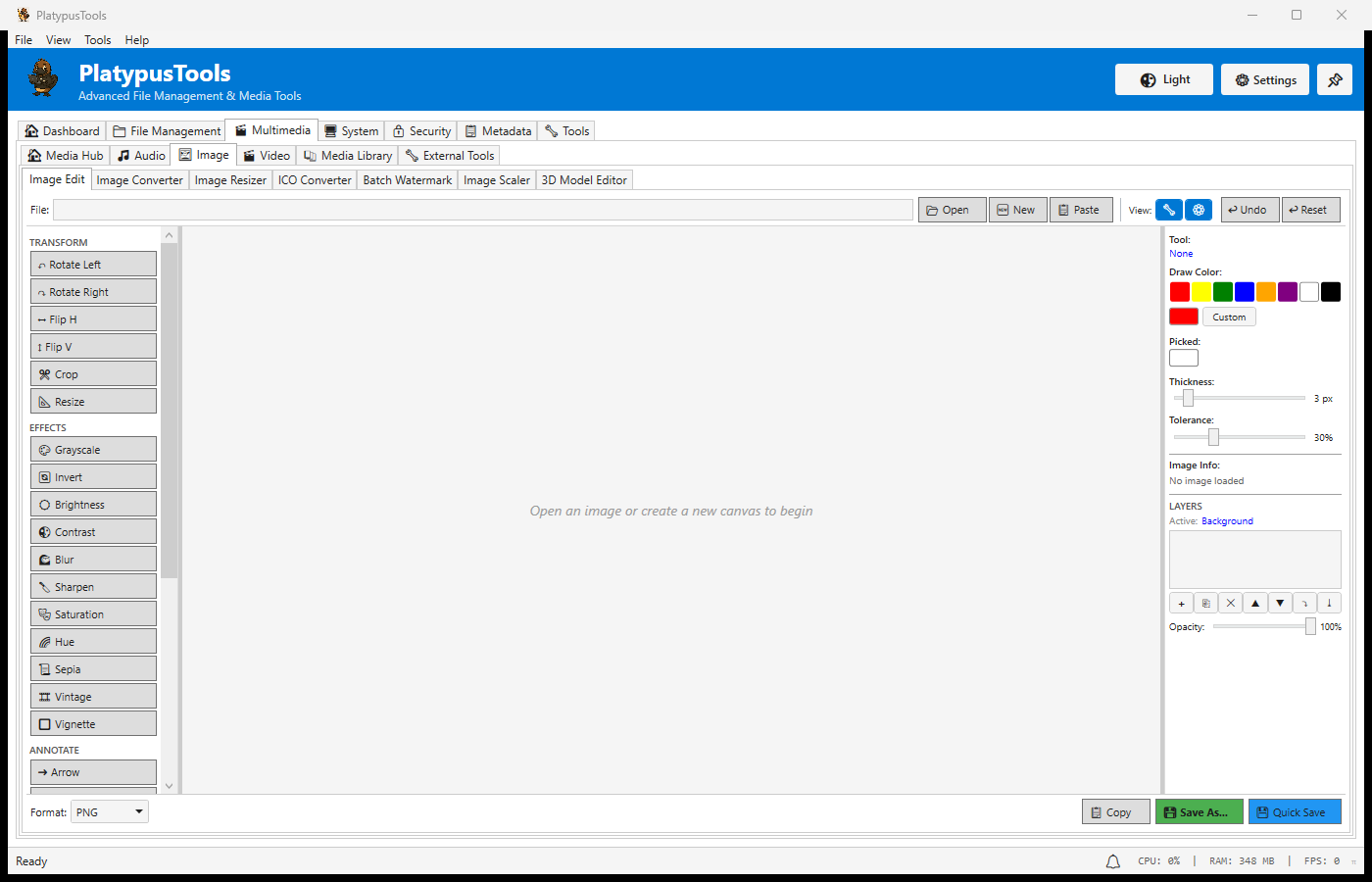The height and width of the screenshot is (882, 1372).
Task: Delete the active layer with the X icon
Action: (x=1230, y=603)
